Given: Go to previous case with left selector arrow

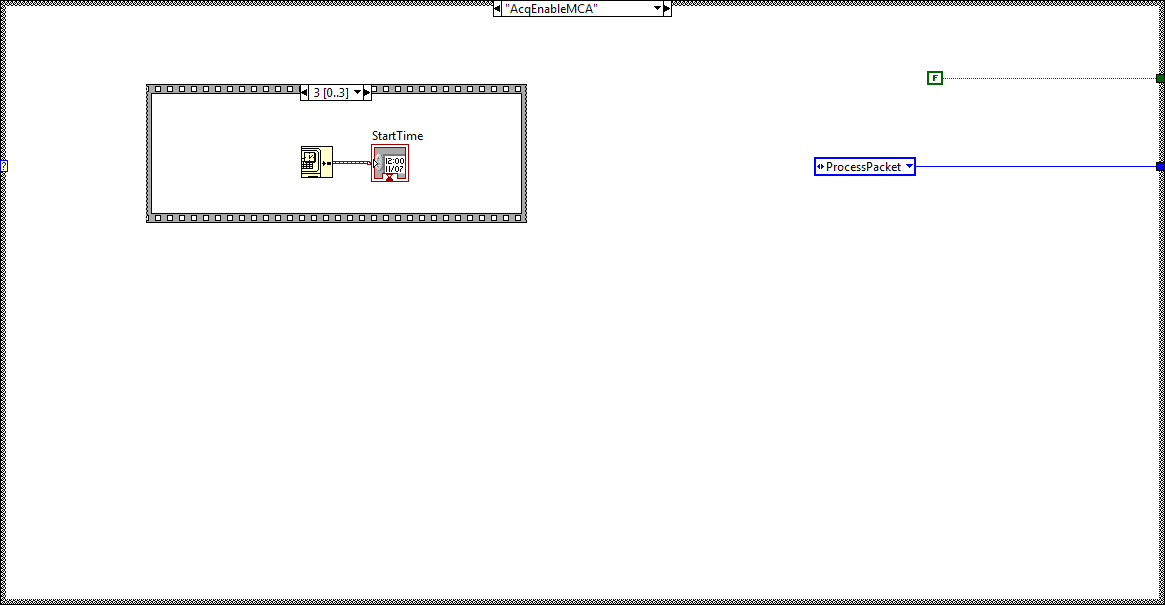Looking at the screenshot, I should [x=497, y=8].
